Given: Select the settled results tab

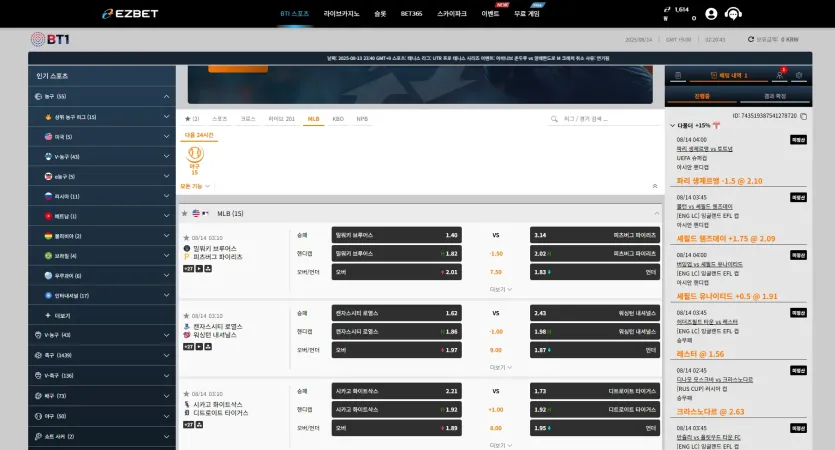Looking at the screenshot, I should tap(774, 96).
